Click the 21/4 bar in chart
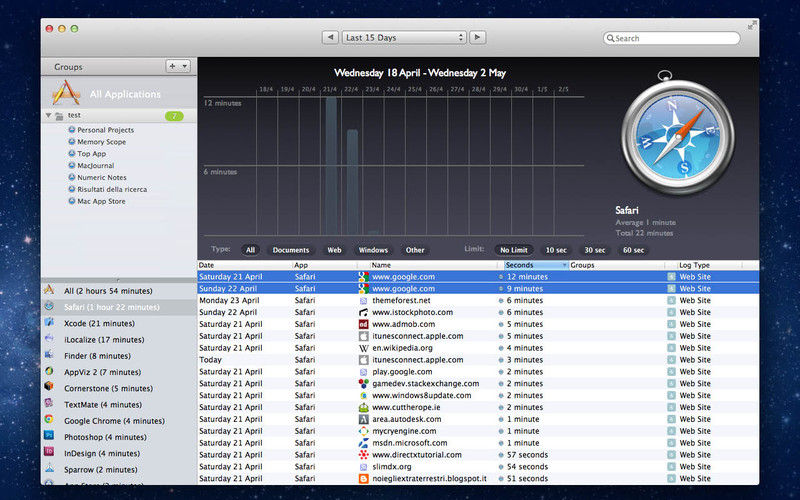This screenshot has height=500, width=800. coord(331,166)
